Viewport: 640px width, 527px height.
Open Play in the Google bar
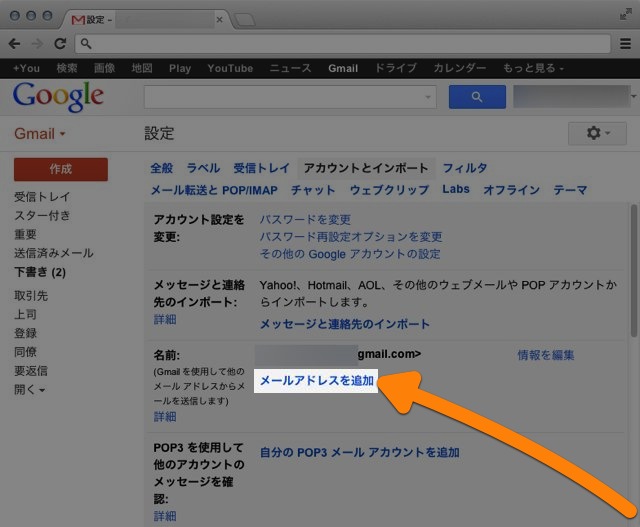pyautogui.click(x=180, y=68)
